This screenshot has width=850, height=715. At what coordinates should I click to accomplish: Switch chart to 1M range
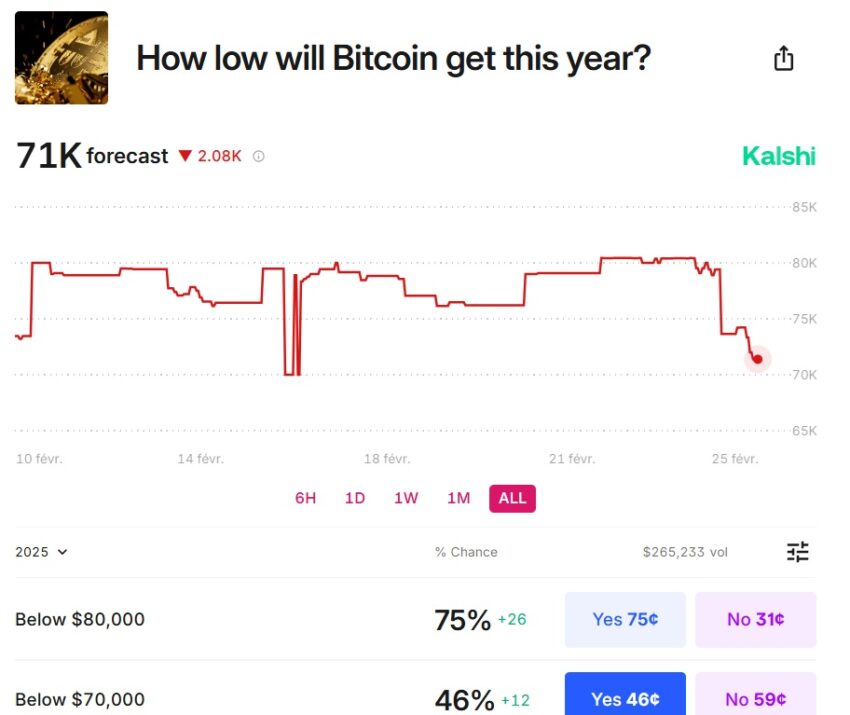459,498
